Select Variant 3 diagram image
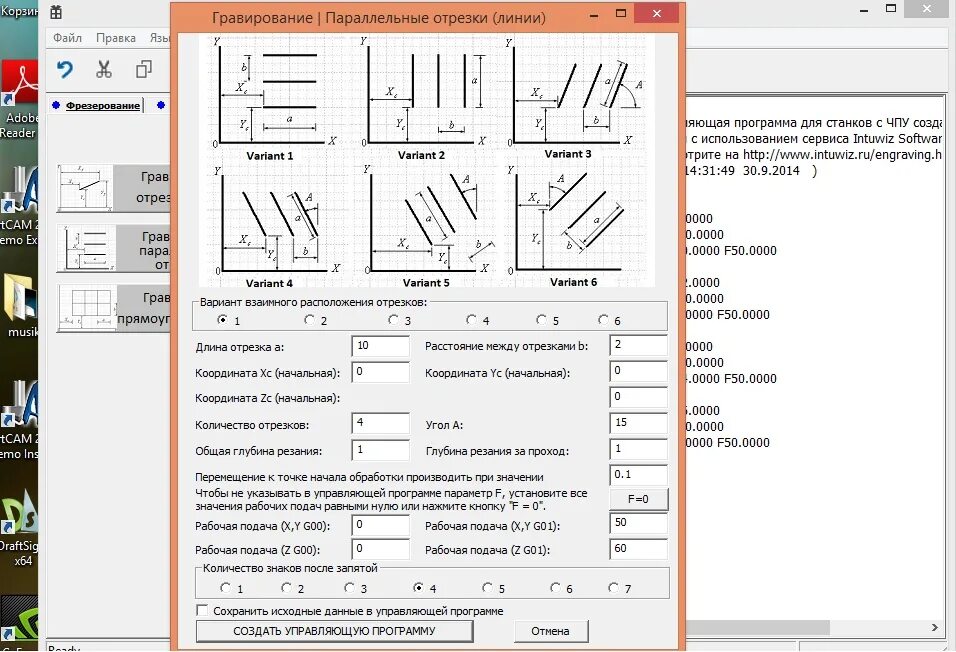This screenshot has height=652, width=956. pos(573,99)
